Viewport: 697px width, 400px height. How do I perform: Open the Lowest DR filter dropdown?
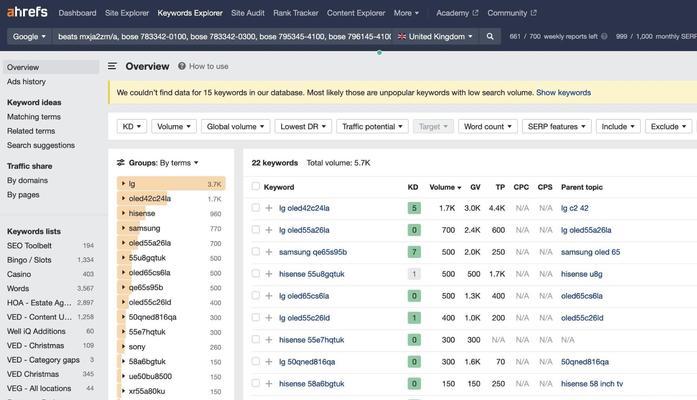303,127
